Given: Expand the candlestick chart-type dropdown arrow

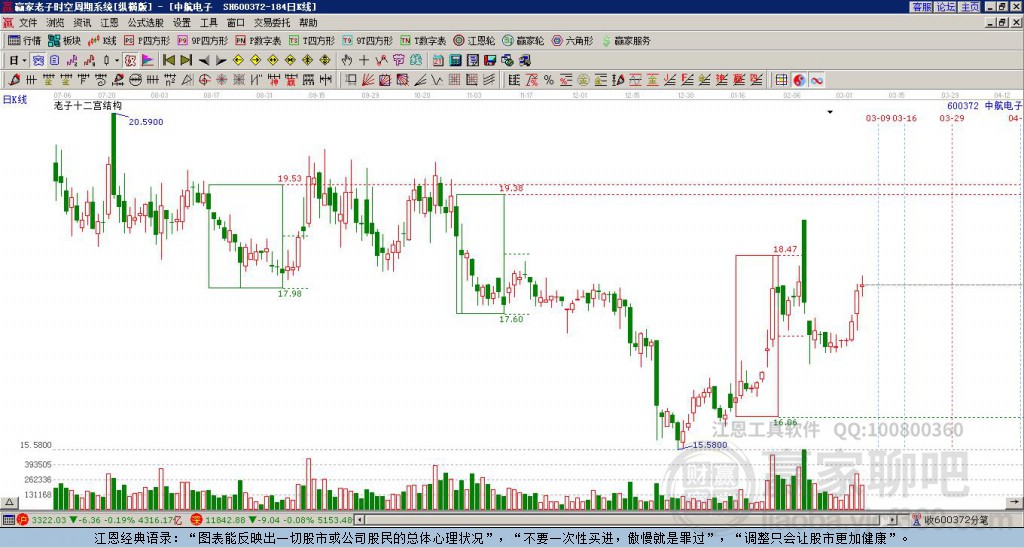Looking at the screenshot, I should (x=117, y=60).
